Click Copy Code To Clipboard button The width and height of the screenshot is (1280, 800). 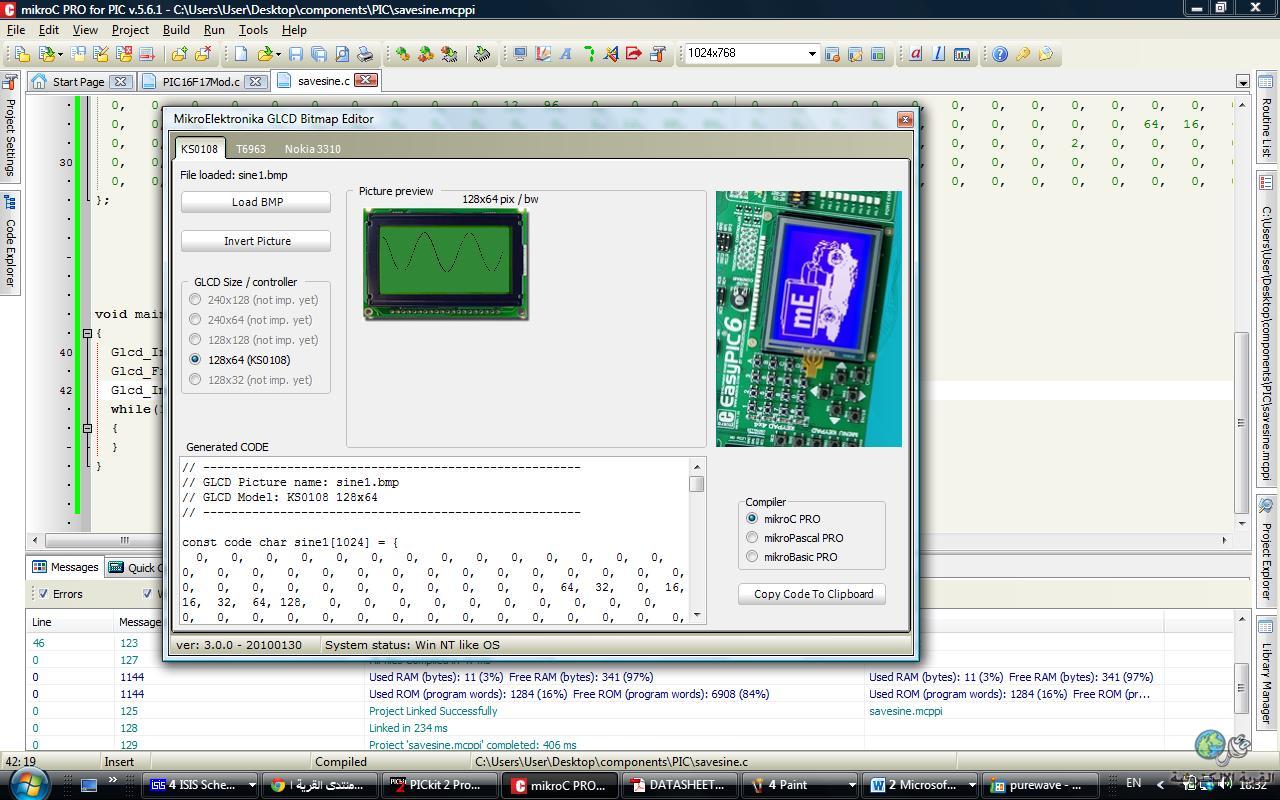point(813,594)
